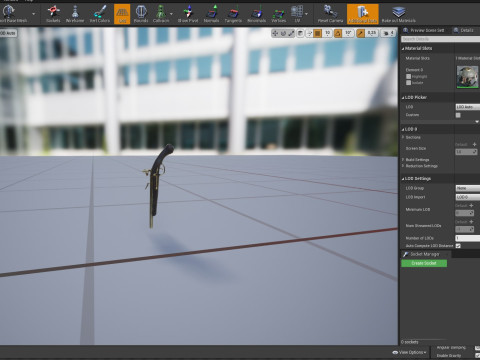The width and height of the screenshot is (480, 360).
Task: Toggle grid snapping icon
Action: [318, 33]
